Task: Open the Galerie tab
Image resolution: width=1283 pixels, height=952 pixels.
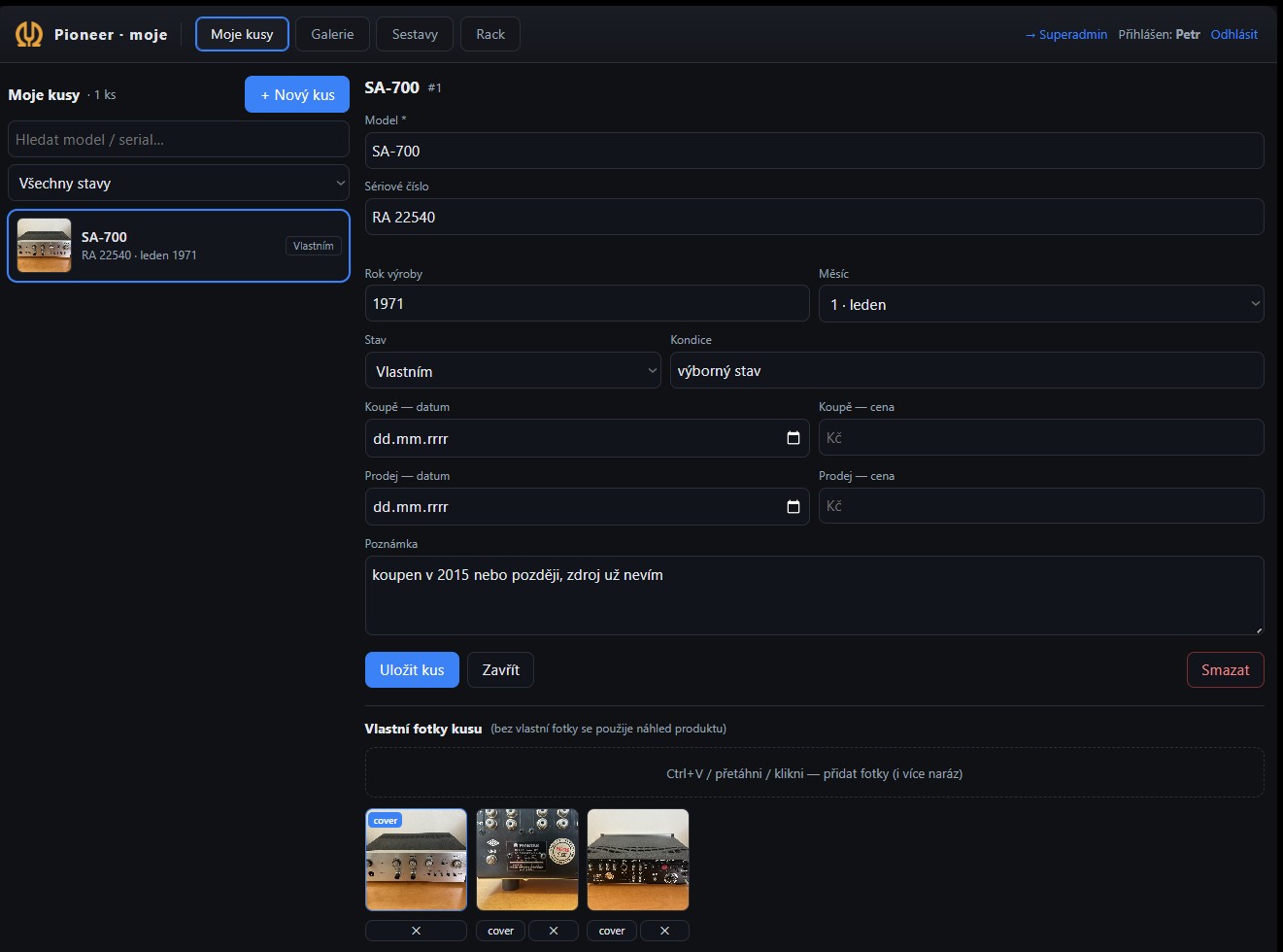Action: [x=332, y=34]
